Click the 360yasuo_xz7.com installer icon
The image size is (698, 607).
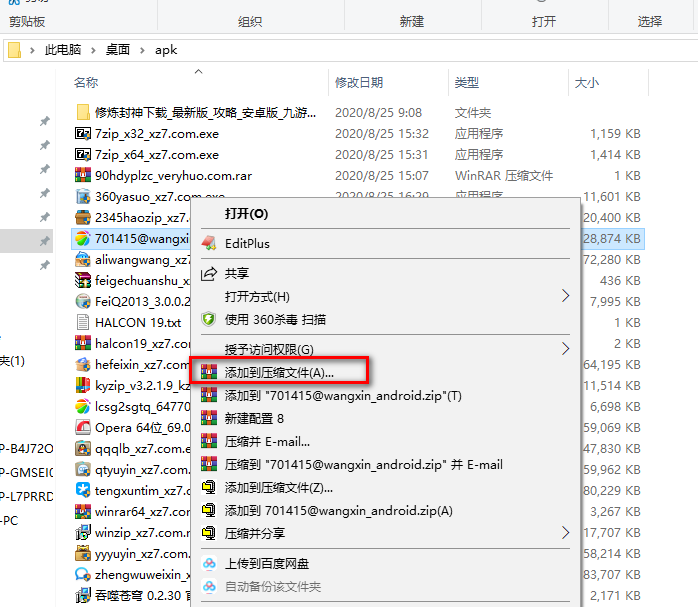coord(83,196)
